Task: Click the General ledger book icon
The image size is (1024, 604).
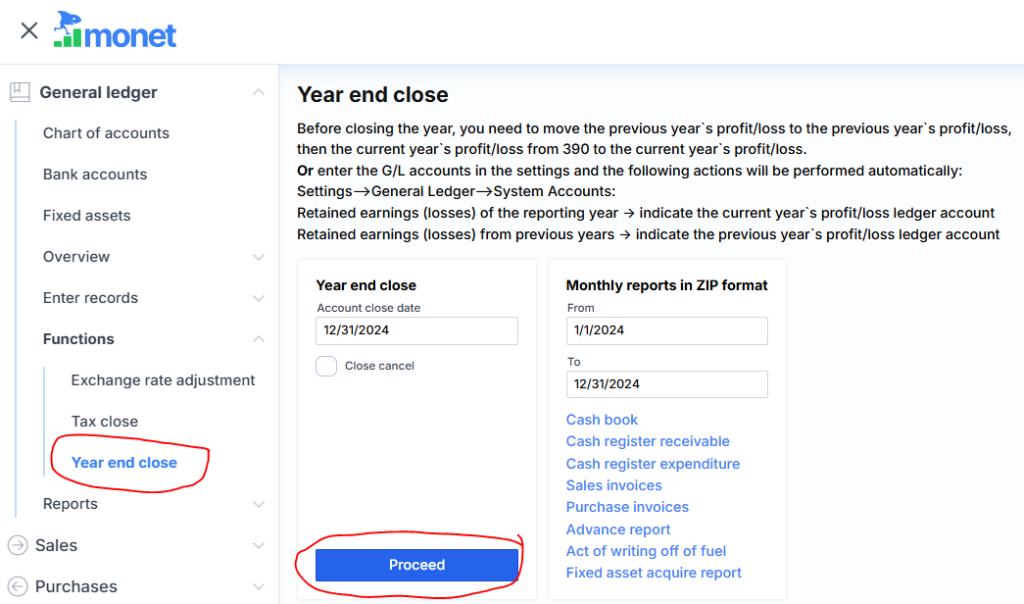Action: pos(19,92)
